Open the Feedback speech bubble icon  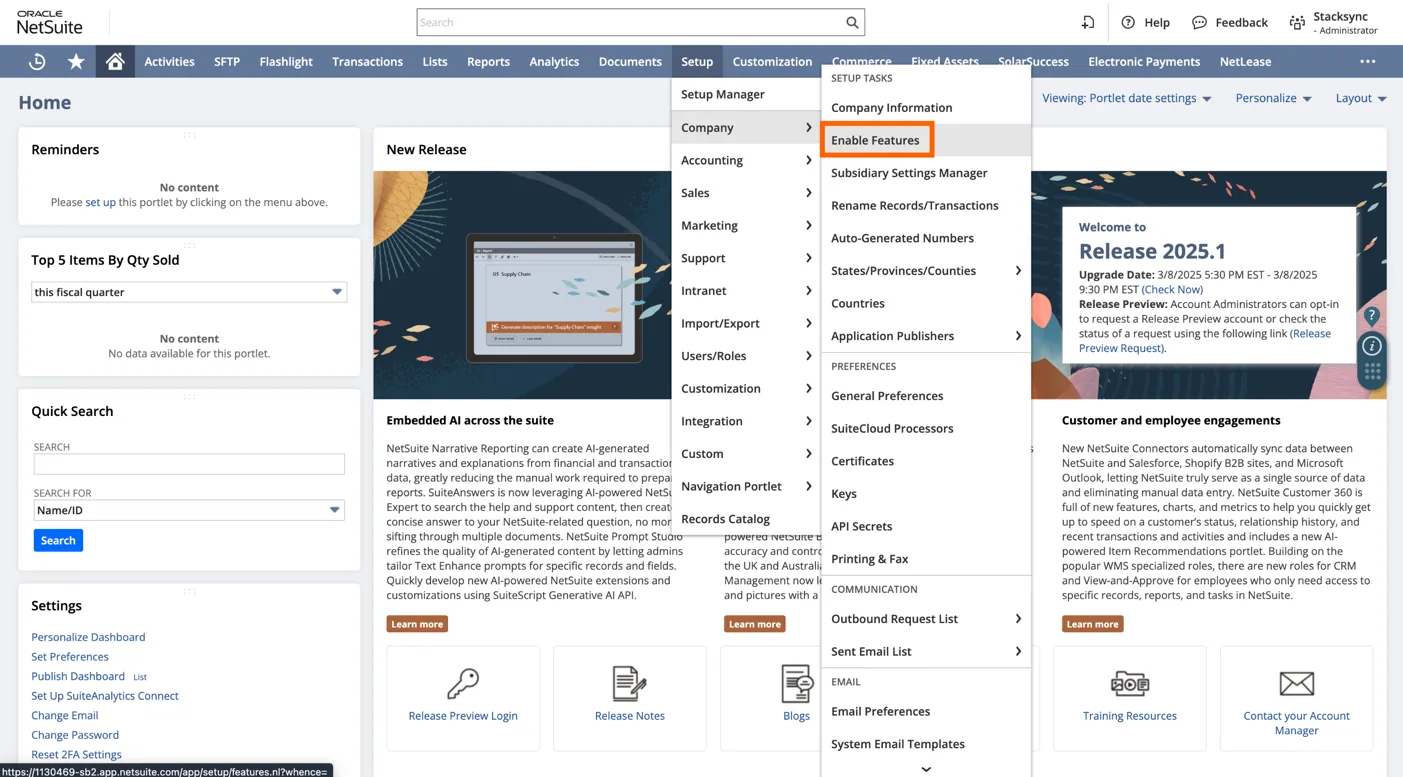coord(1199,22)
